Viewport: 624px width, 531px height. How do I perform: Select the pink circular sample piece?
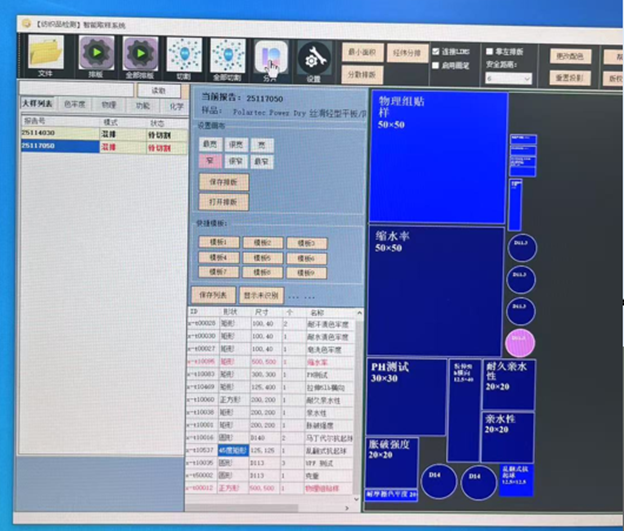(520, 341)
